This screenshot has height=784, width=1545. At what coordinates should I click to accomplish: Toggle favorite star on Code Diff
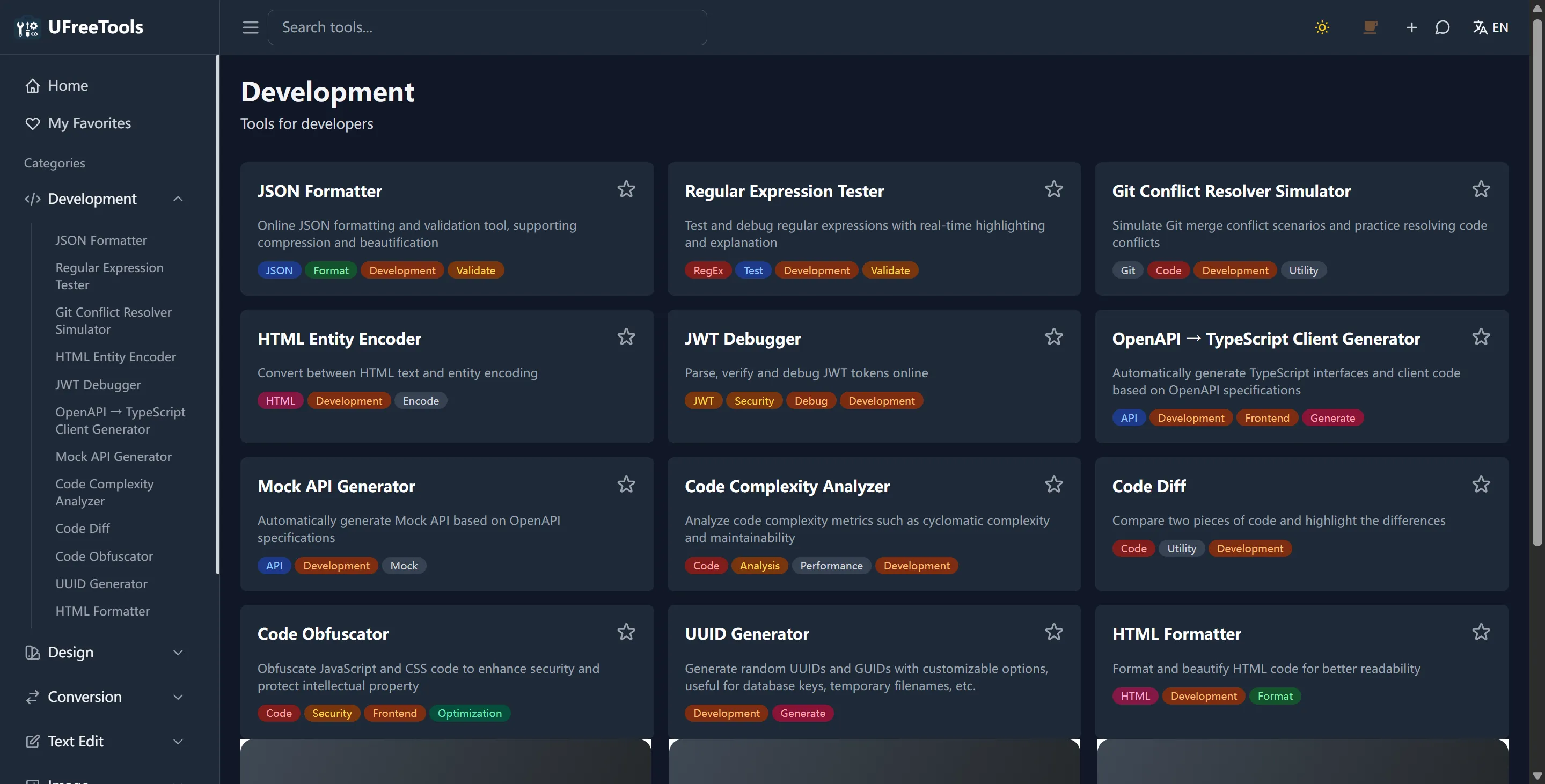click(1481, 485)
